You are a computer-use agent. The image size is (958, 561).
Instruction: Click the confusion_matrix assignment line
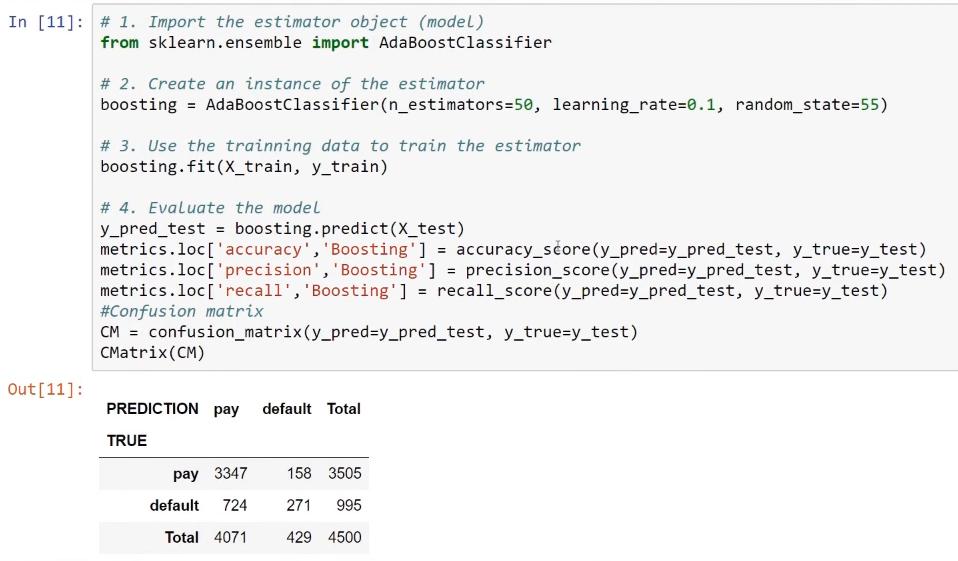point(369,332)
